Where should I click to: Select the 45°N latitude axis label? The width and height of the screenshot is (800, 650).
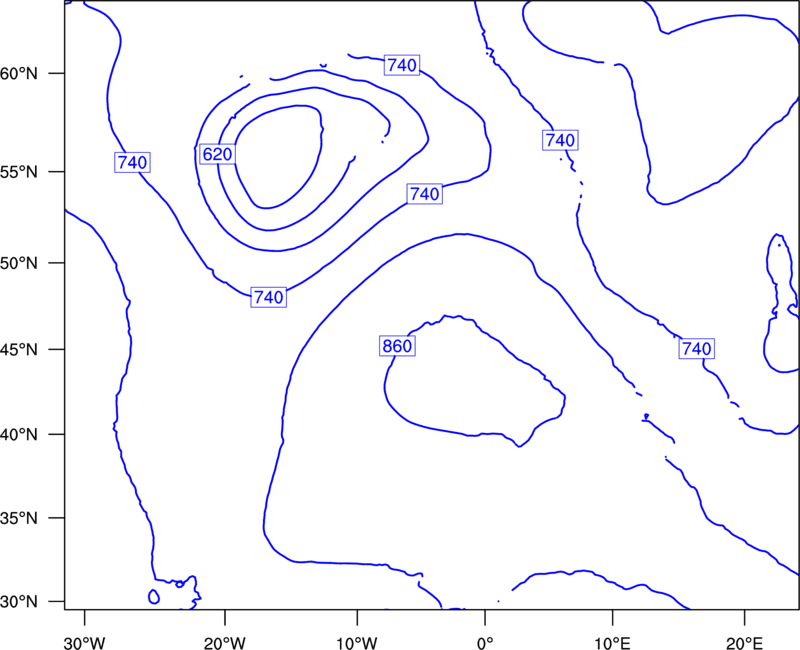19,350
